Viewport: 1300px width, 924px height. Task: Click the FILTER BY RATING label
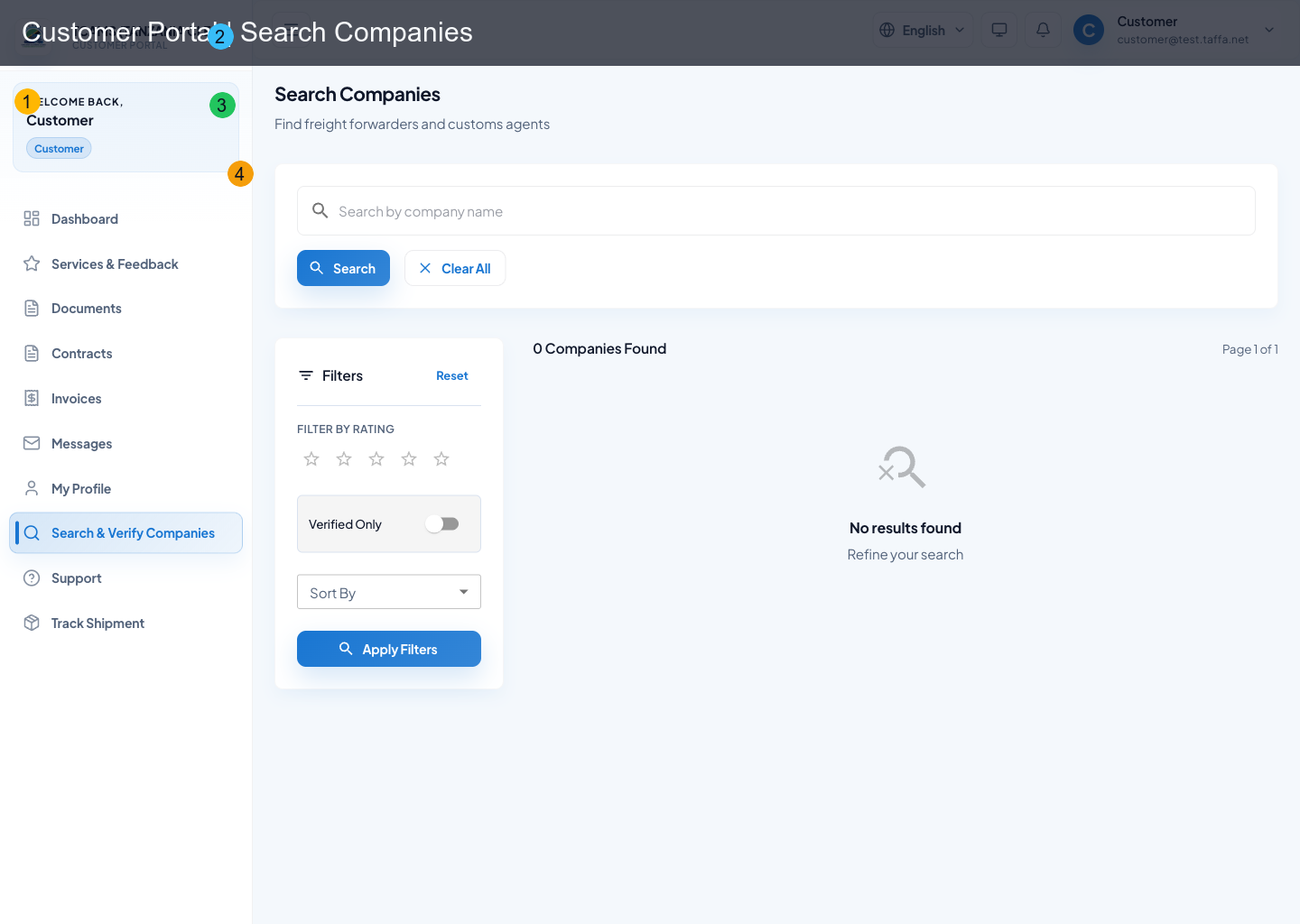coord(346,429)
